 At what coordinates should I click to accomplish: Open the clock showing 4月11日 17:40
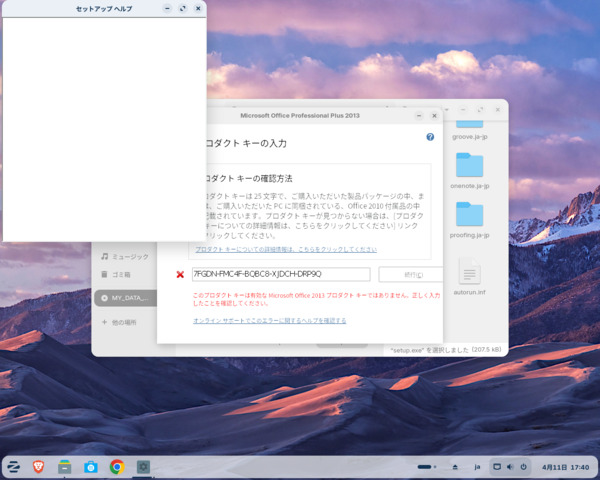coord(565,467)
